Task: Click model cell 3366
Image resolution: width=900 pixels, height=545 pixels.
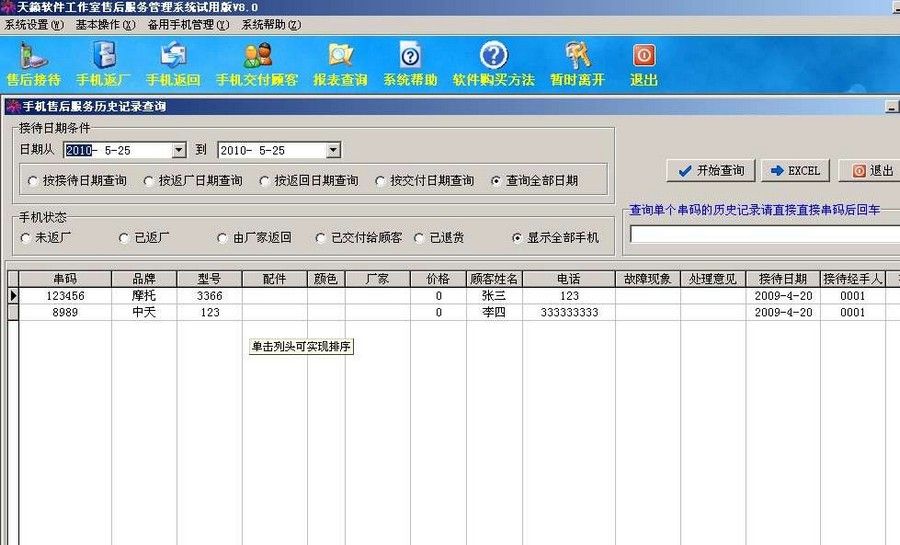Action: [x=210, y=296]
